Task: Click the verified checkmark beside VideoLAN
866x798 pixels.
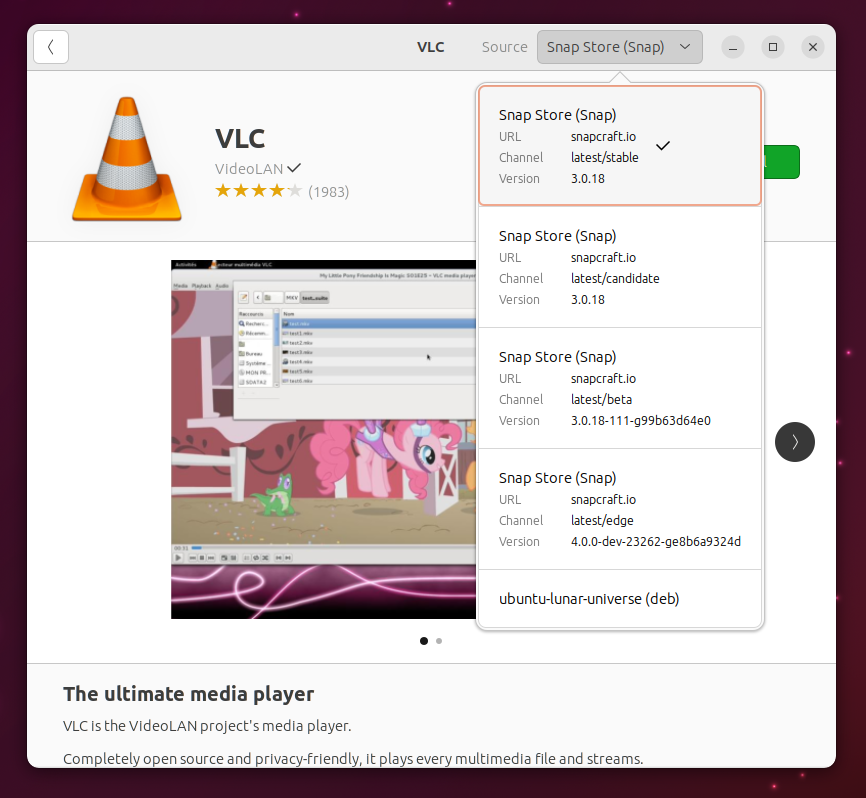Action: click(294, 167)
